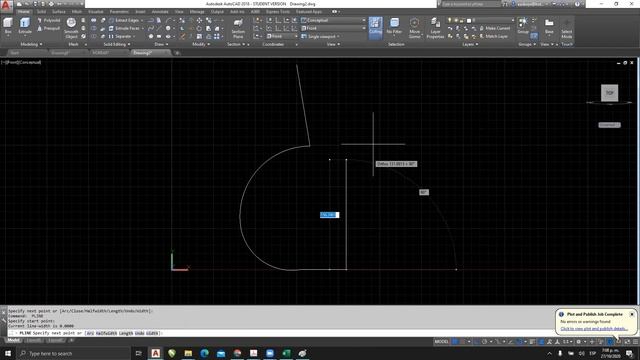Toggle Culling in Selection panel
The height and width of the screenshot is (360, 640).
[x=376, y=28]
